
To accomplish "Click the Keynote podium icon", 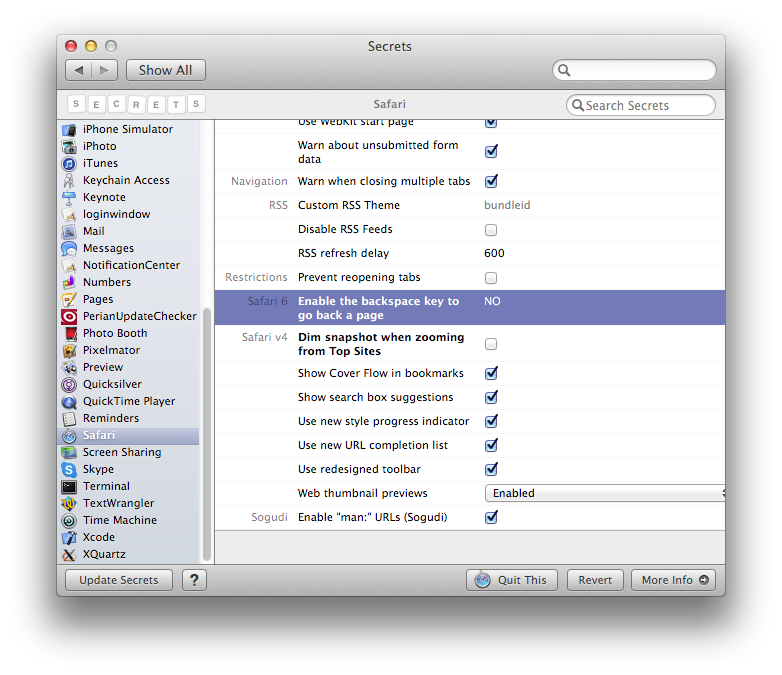I will coord(69,198).
